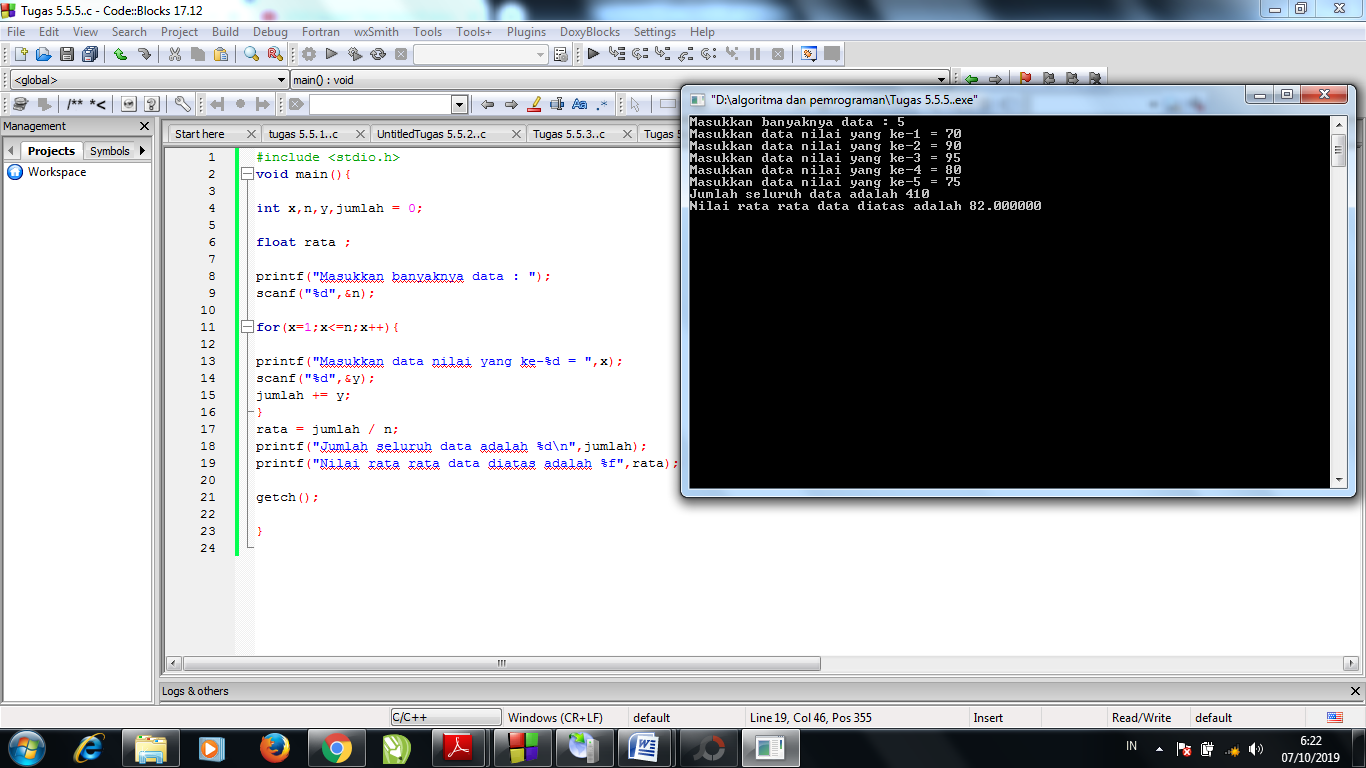Viewport: 1366px width, 768px height.
Task: Expand the search text combo box arrow
Action: pyautogui.click(x=459, y=104)
